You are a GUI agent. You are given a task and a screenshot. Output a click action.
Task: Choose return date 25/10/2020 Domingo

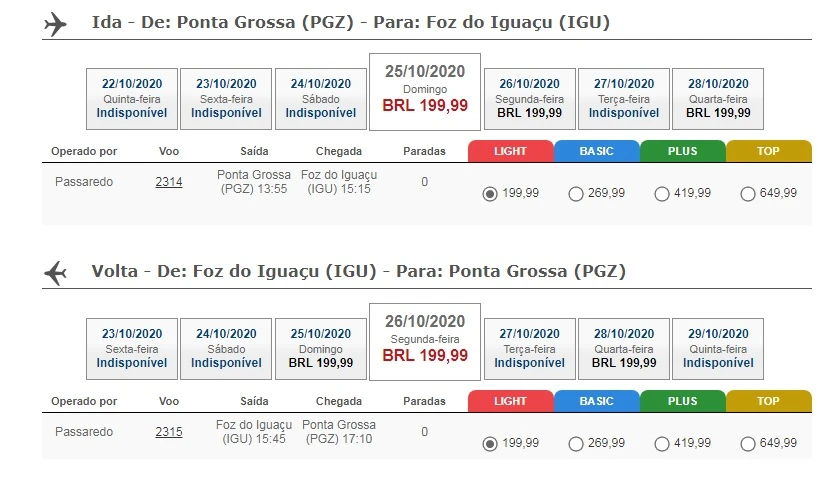pos(320,346)
